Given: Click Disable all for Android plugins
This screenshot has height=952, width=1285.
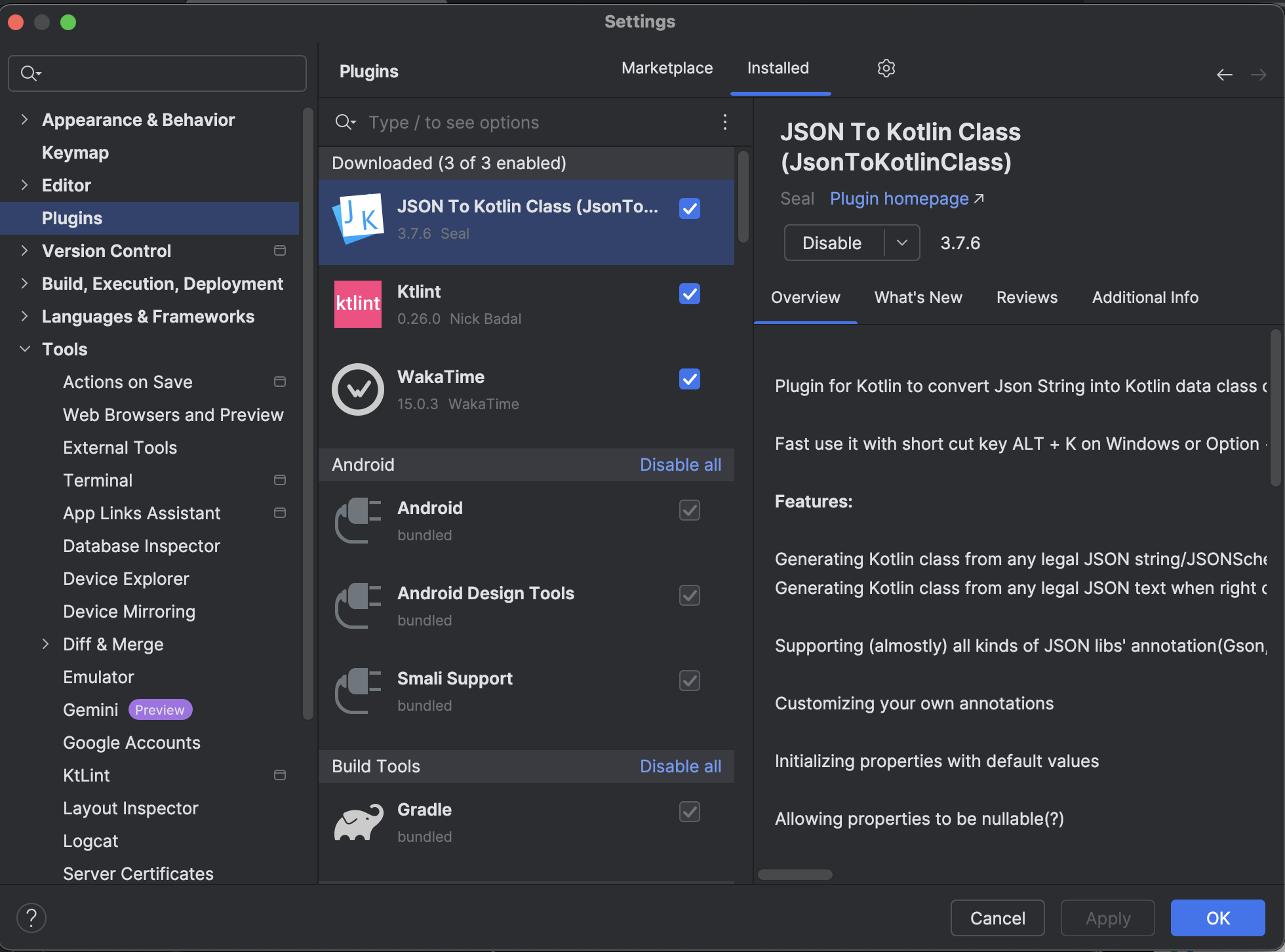Looking at the screenshot, I should [680, 464].
